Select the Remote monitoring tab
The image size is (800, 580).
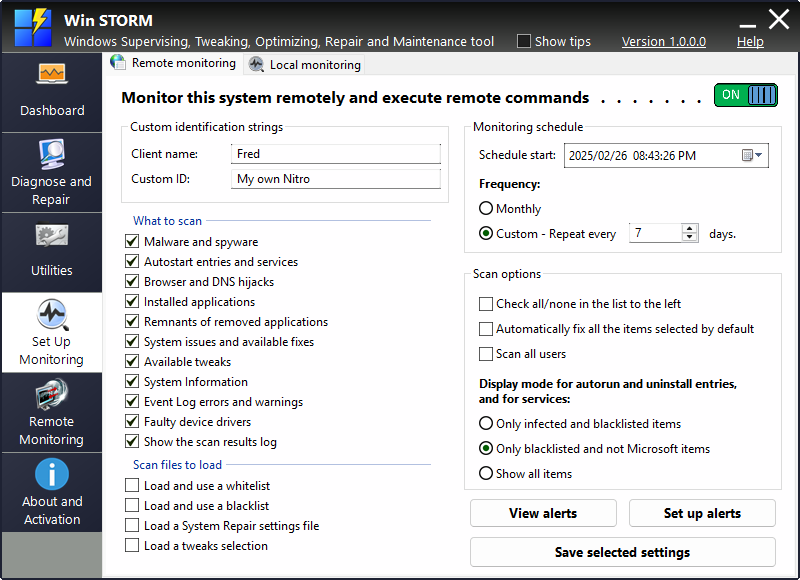point(182,62)
